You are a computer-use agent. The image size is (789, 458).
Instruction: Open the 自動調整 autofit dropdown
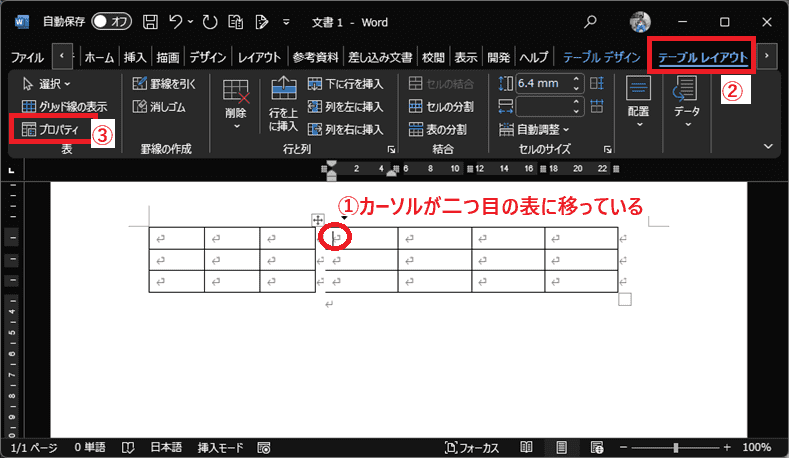pos(541,129)
